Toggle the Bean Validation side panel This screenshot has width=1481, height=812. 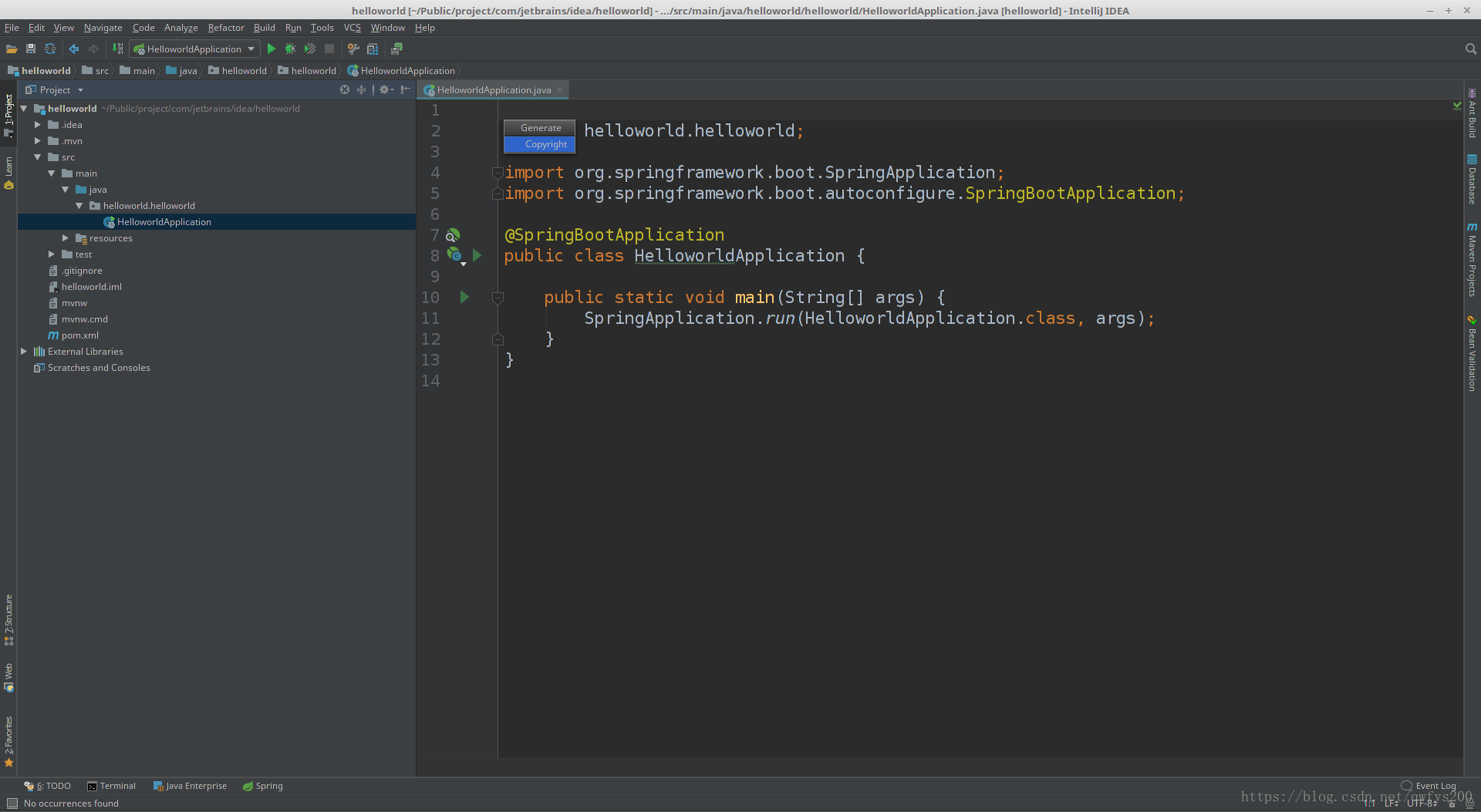click(1472, 353)
